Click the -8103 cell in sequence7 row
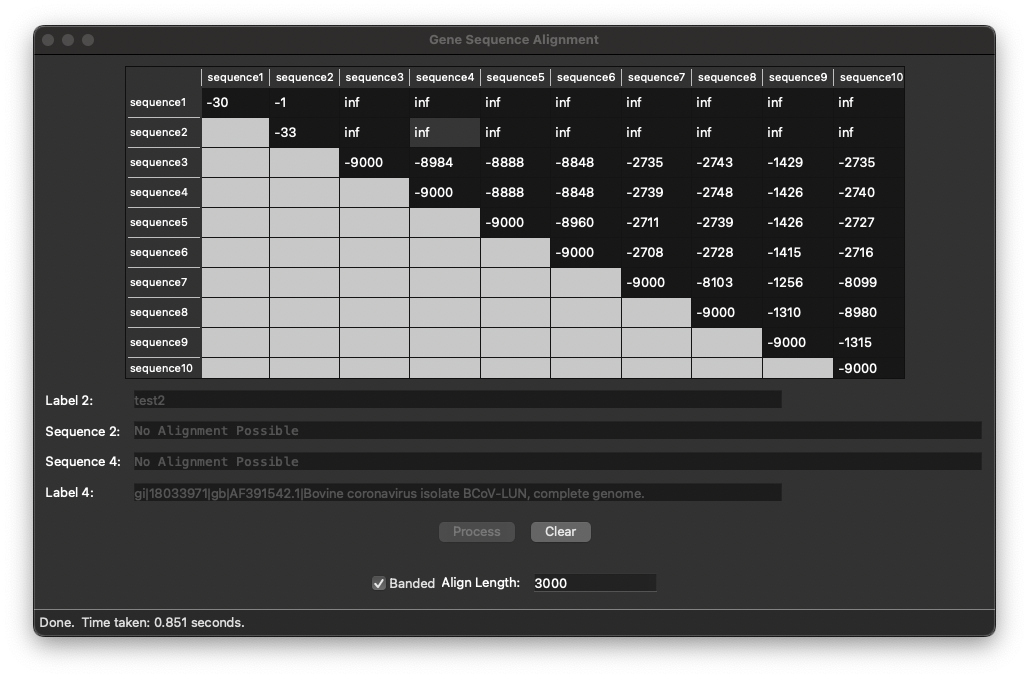Image resolution: width=1029 pixels, height=678 pixels. (x=727, y=282)
